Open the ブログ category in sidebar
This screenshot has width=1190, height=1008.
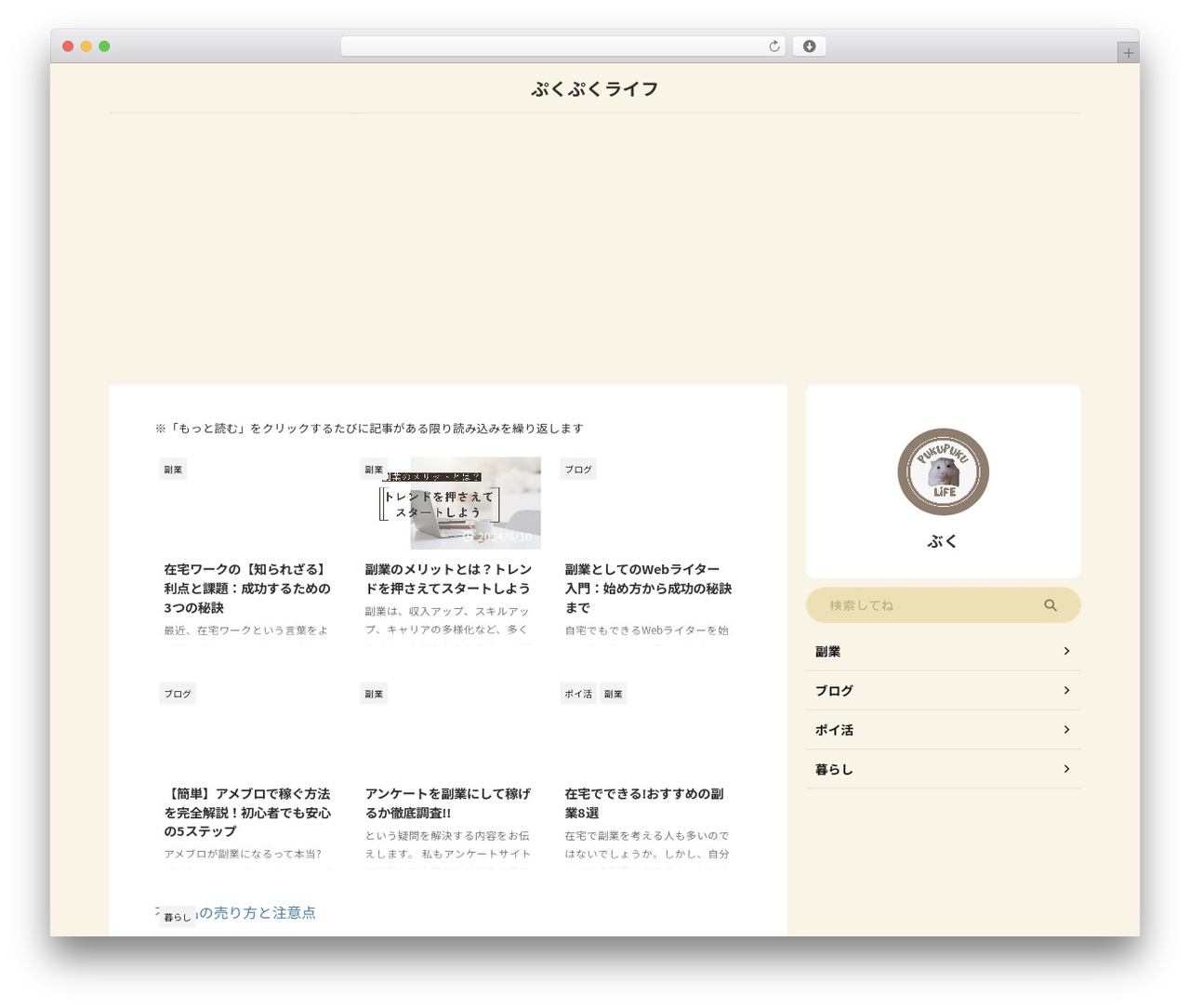(x=943, y=691)
